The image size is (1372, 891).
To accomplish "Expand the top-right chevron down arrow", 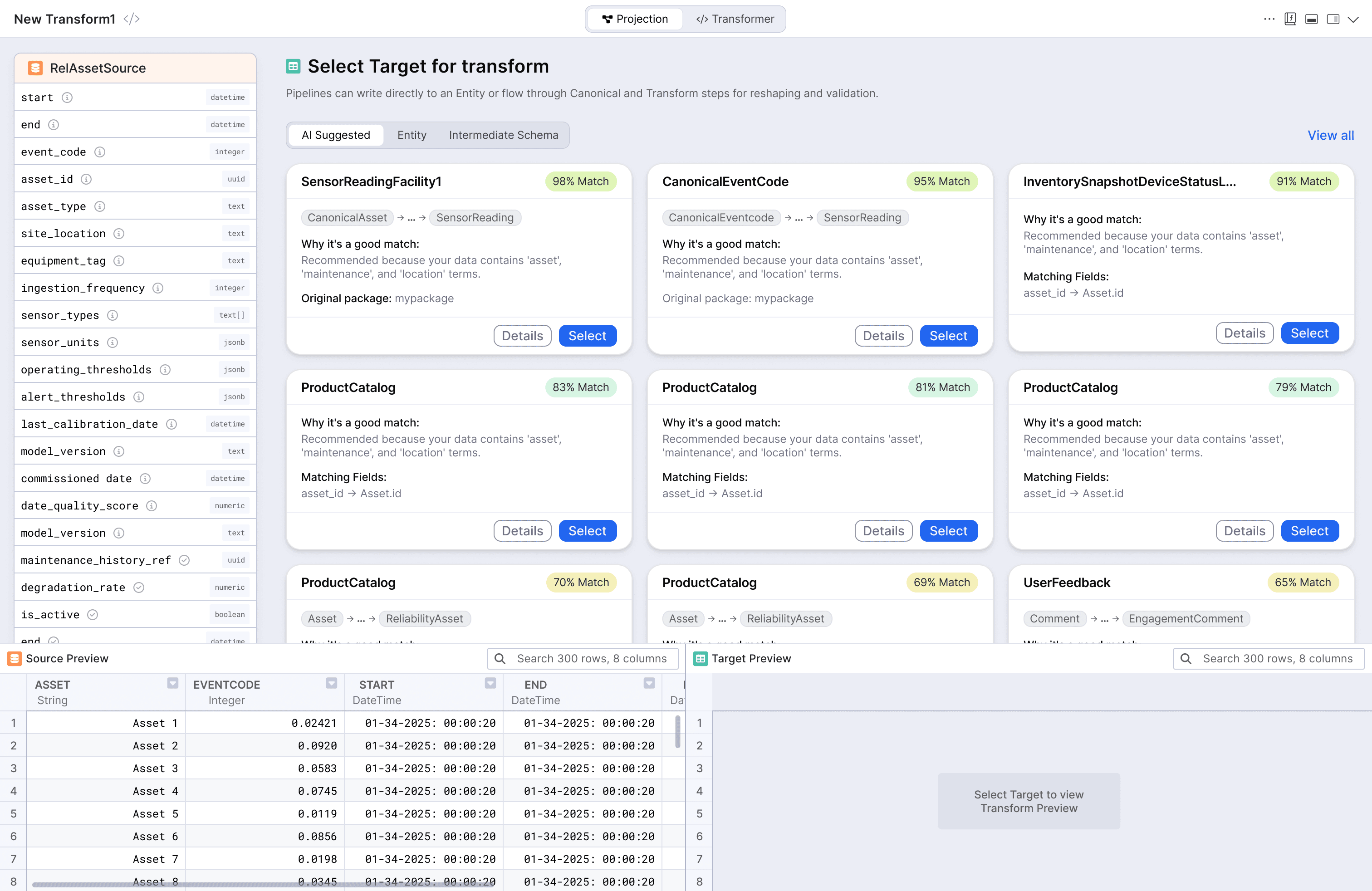I will point(1353,19).
